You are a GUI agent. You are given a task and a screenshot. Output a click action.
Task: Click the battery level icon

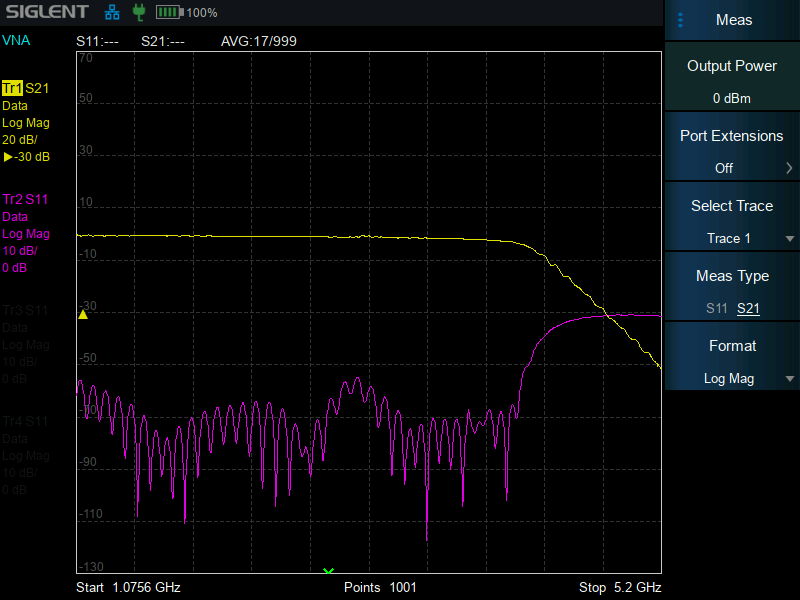(x=169, y=12)
